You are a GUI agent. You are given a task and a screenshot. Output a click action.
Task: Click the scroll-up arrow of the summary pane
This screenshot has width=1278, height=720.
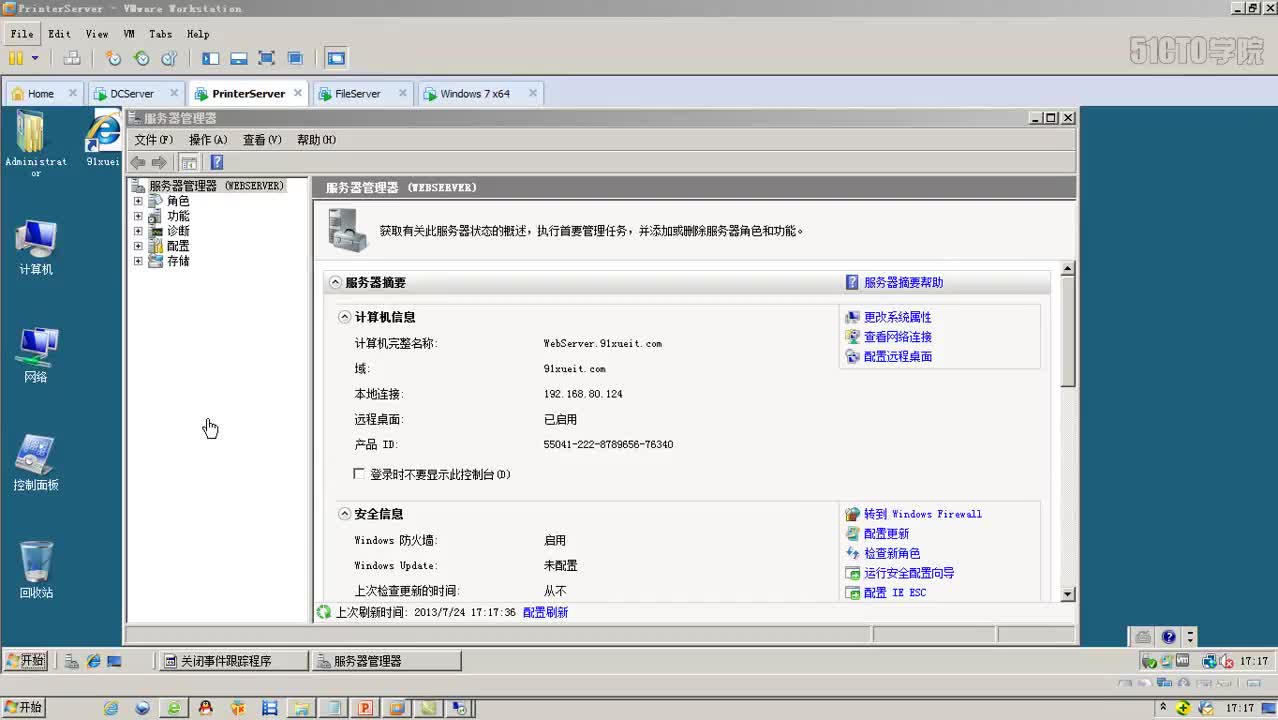pyautogui.click(x=1067, y=268)
